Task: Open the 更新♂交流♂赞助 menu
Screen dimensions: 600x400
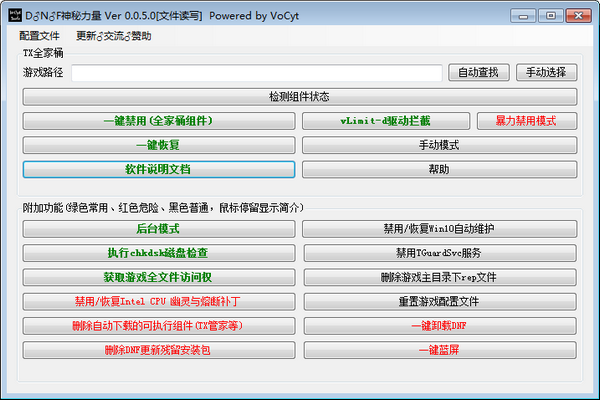Action: tap(114, 36)
